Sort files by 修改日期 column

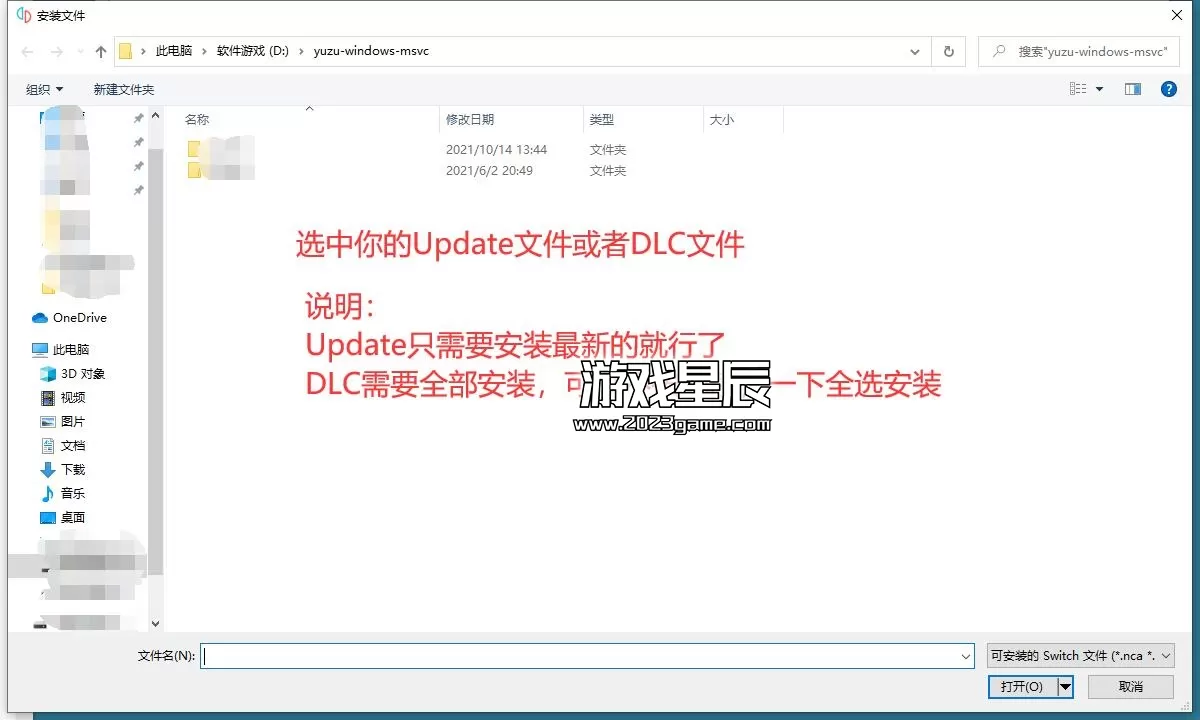click(x=470, y=119)
